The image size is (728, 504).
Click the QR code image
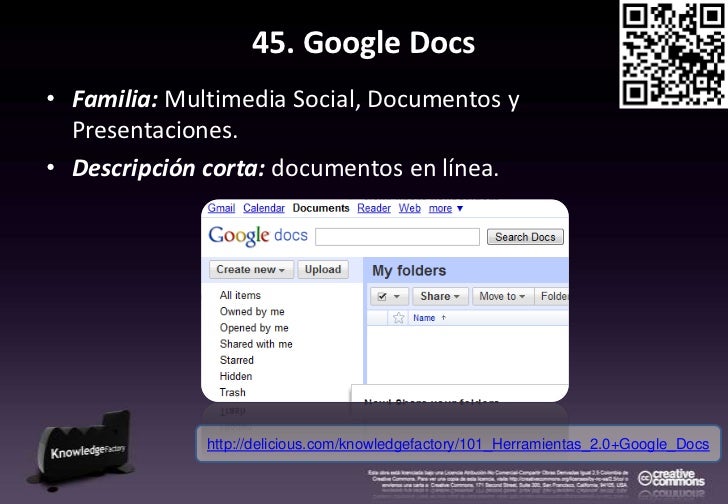pos(674,54)
